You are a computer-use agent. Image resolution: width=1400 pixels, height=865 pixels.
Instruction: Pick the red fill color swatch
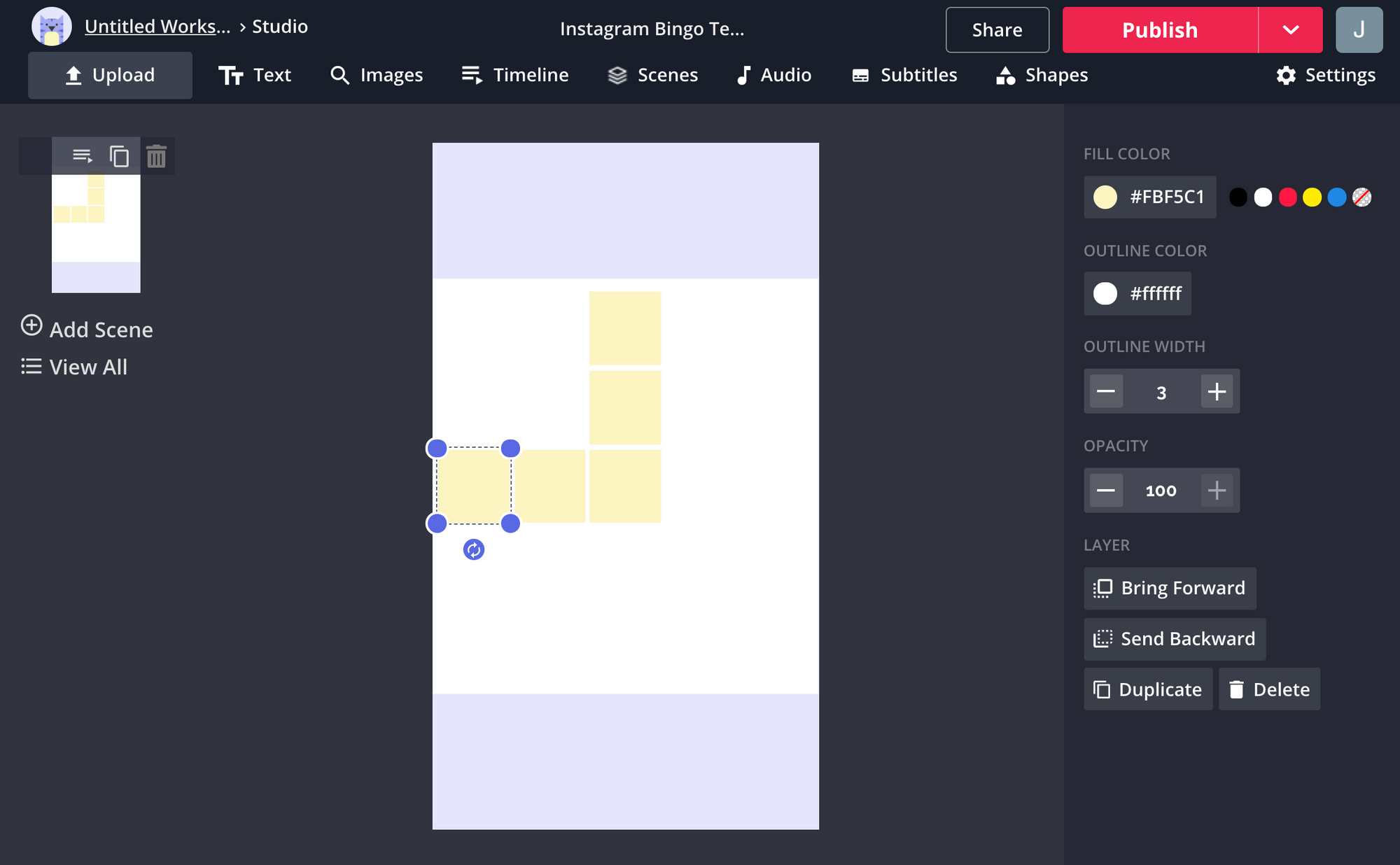1287,197
